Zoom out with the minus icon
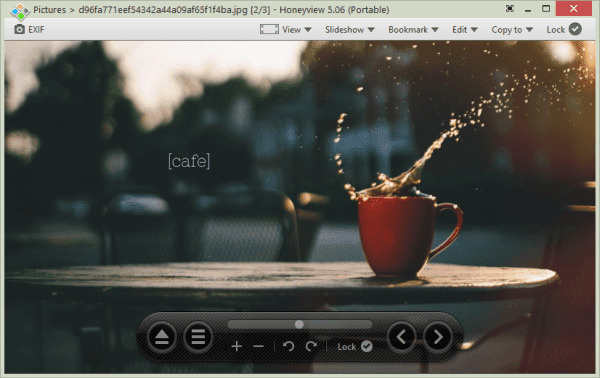The width and height of the screenshot is (600, 378). (x=259, y=347)
